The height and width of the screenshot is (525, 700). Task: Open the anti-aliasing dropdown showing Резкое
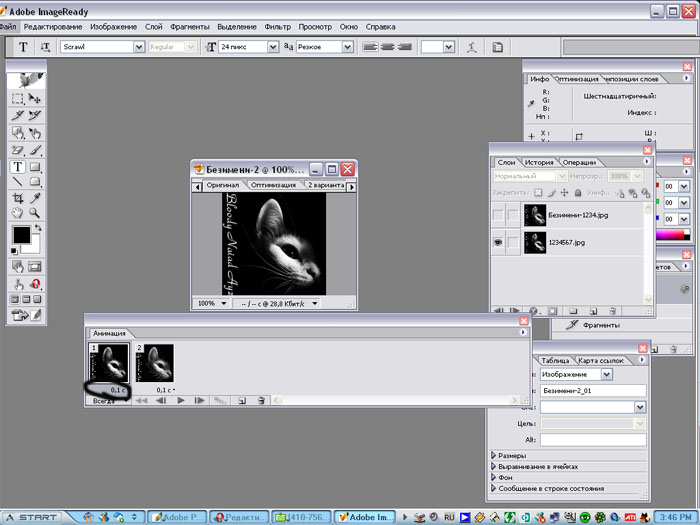click(x=348, y=46)
